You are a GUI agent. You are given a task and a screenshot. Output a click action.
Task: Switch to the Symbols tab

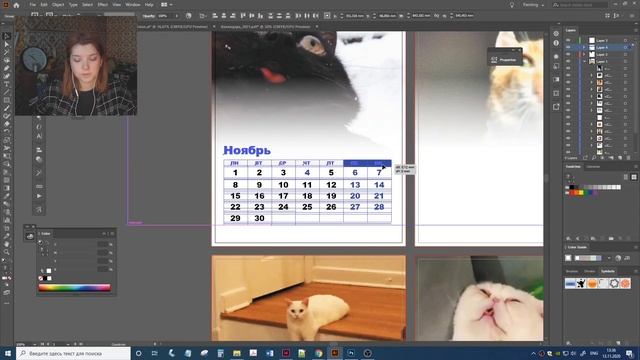[608, 271]
